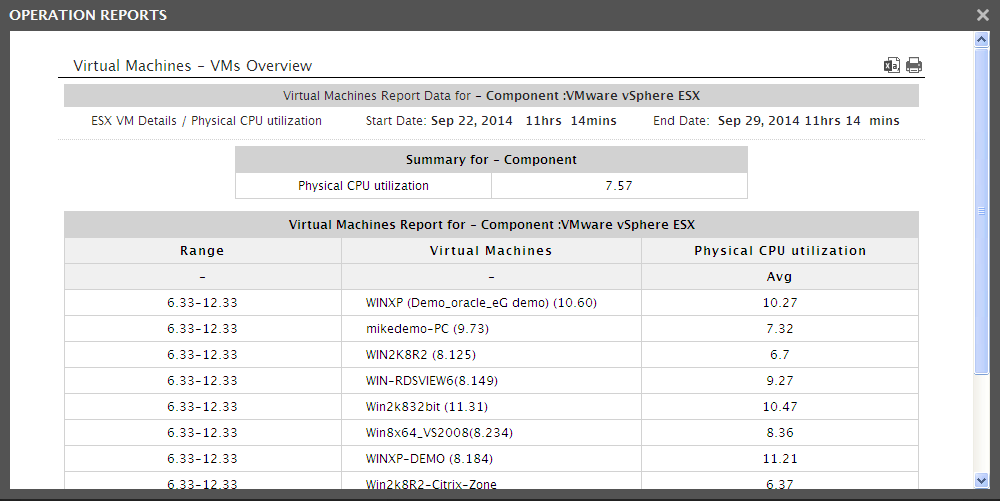Click average value 10.27

pyautogui.click(x=780, y=303)
